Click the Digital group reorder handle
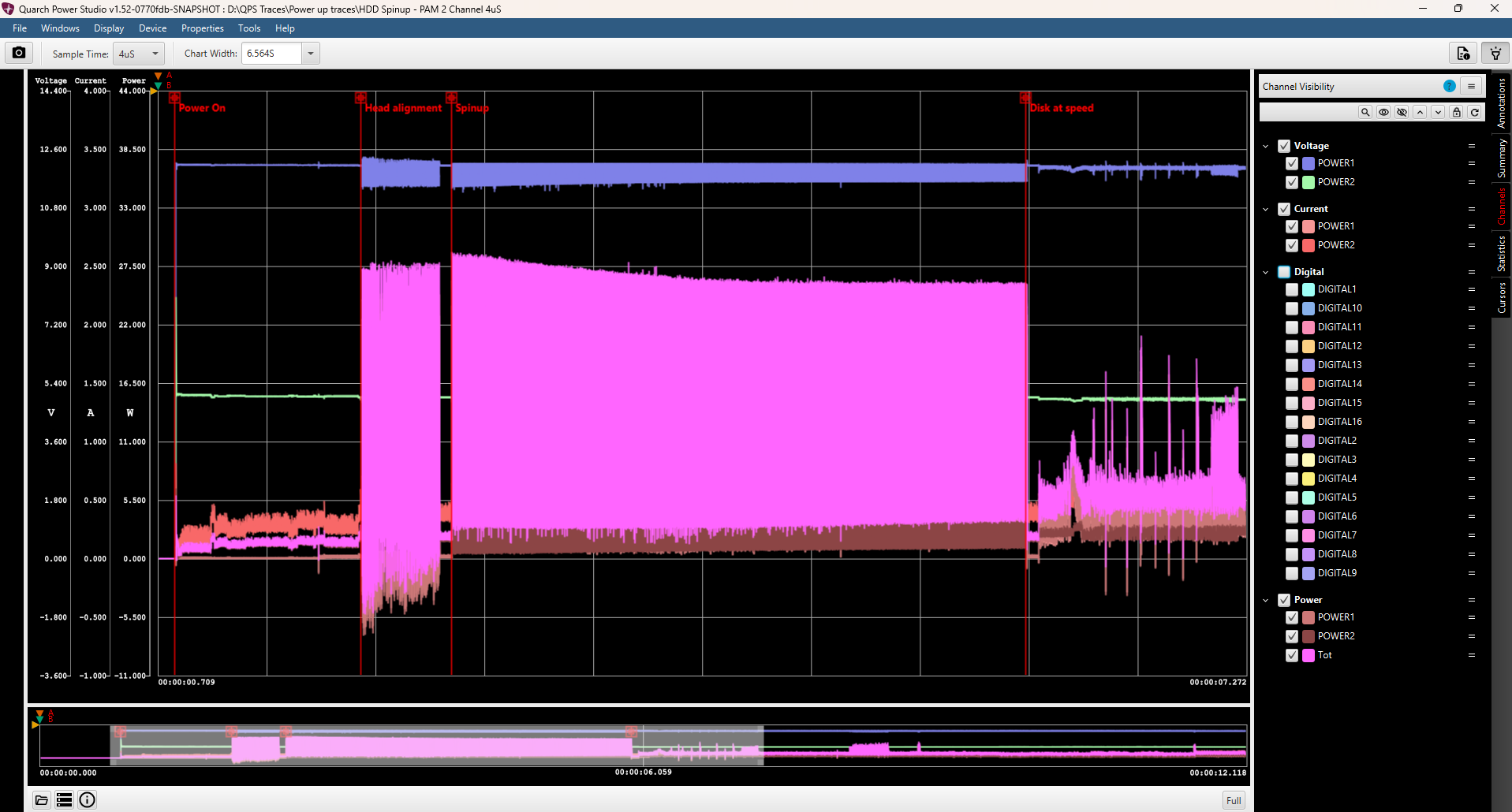The height and width of the screenshot is (812, 1512). pyautogui.click(x=1472, y=272)
